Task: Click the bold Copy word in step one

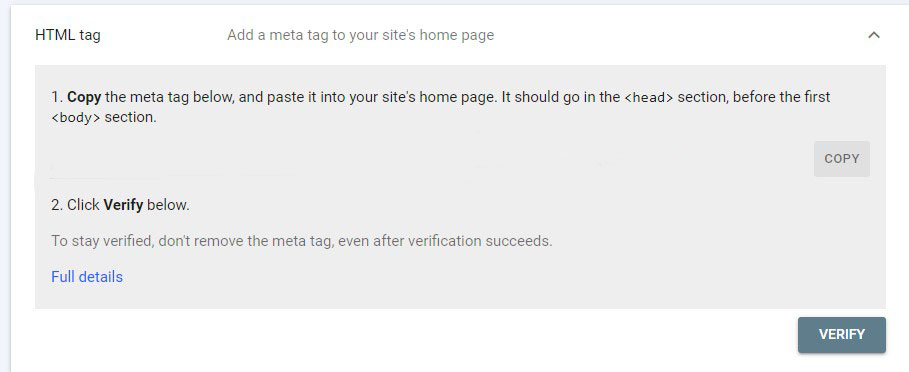Action: point(84,97)
